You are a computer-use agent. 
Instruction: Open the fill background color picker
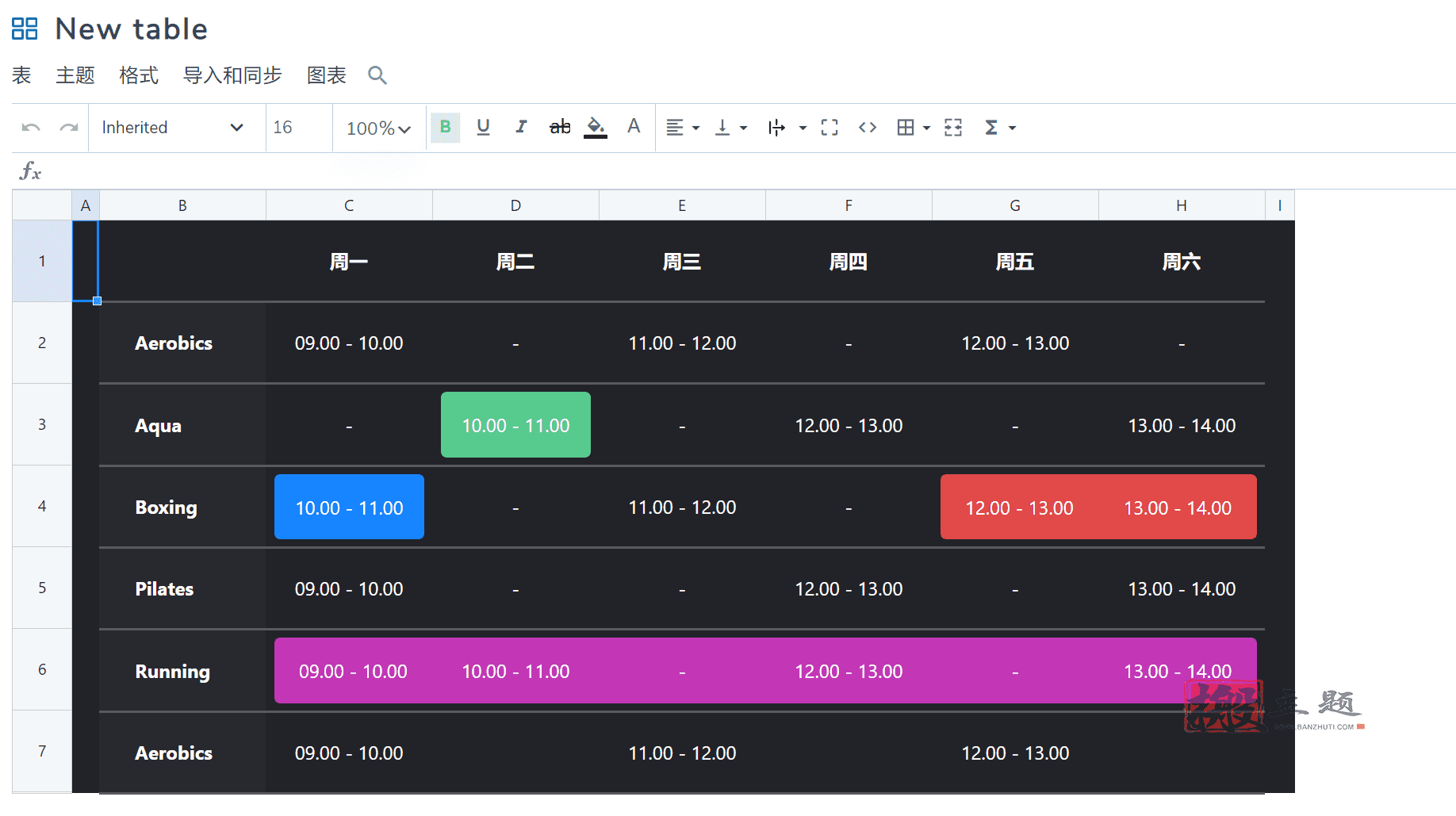596,127
